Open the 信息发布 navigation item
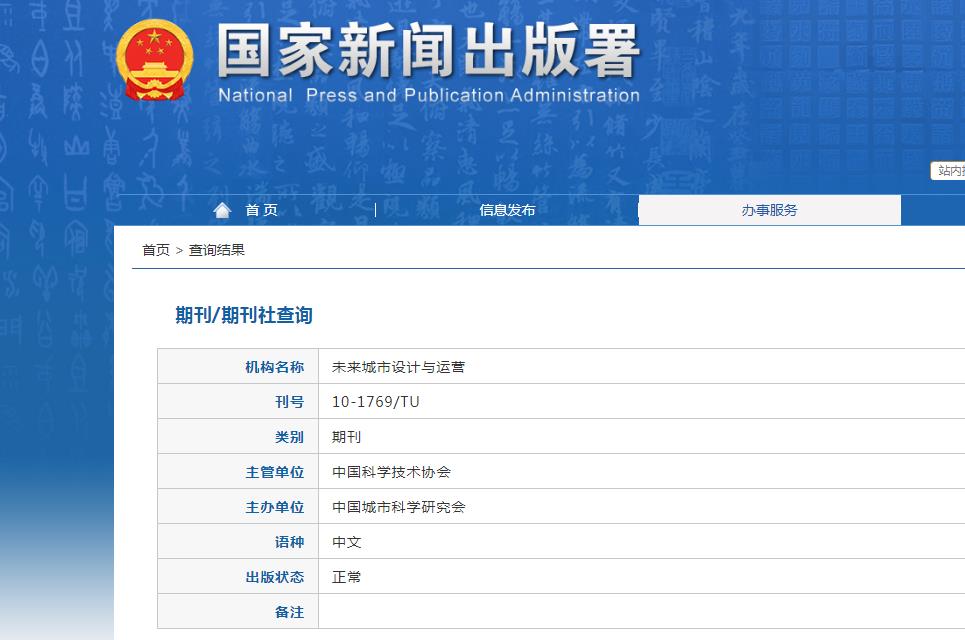The width and height of the screenshot is (965, 640). click(507, 210)
